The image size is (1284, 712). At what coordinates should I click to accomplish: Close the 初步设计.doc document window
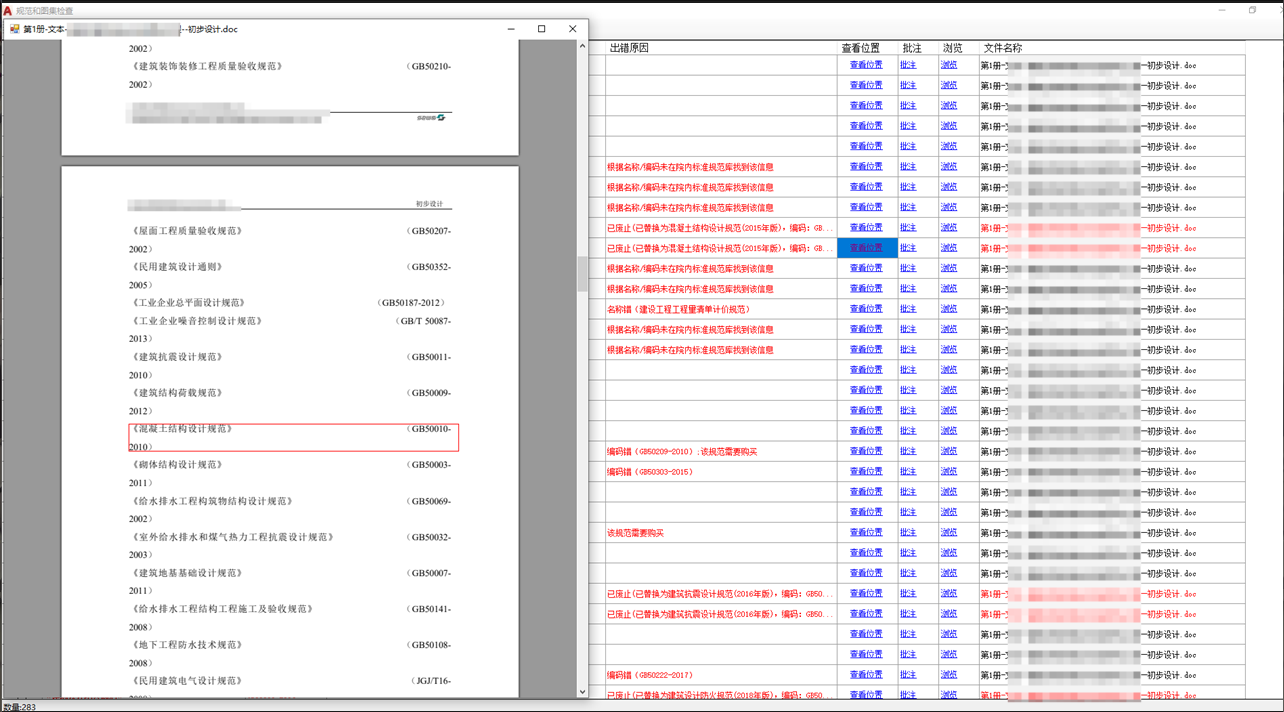tap(573, 29)
